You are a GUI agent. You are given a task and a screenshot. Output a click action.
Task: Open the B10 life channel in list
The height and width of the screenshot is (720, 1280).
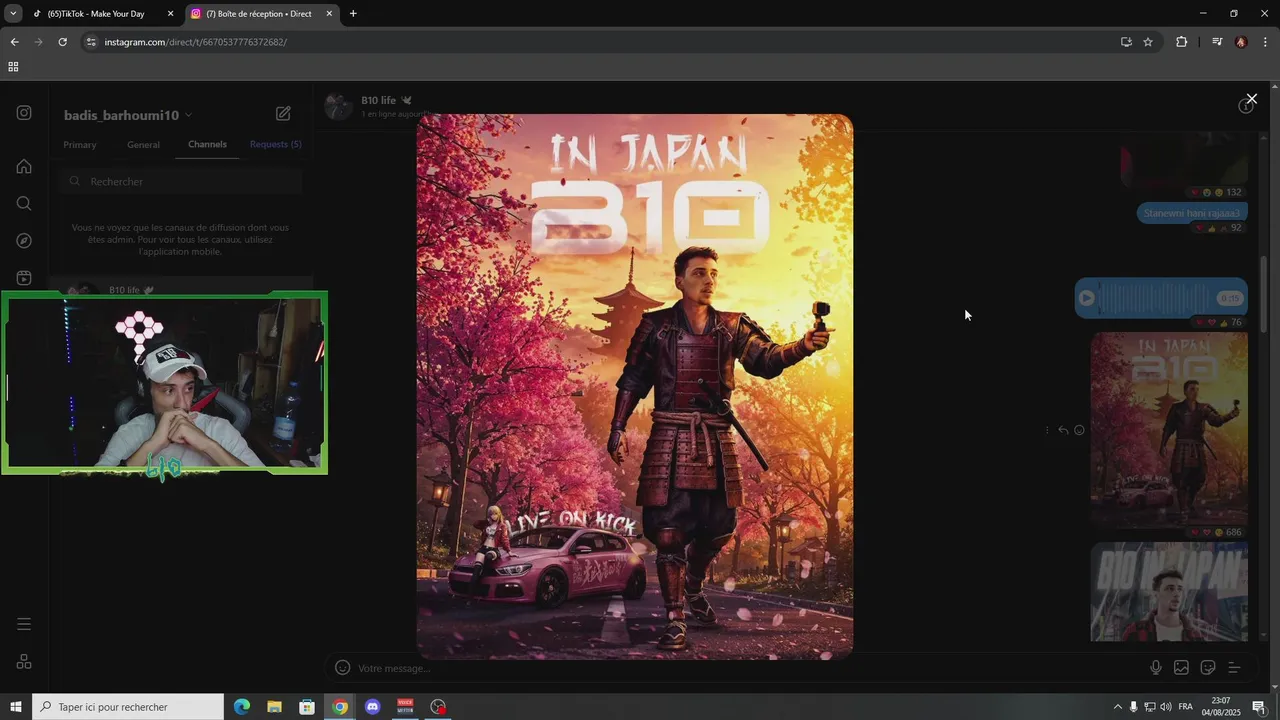click(180, 290)
